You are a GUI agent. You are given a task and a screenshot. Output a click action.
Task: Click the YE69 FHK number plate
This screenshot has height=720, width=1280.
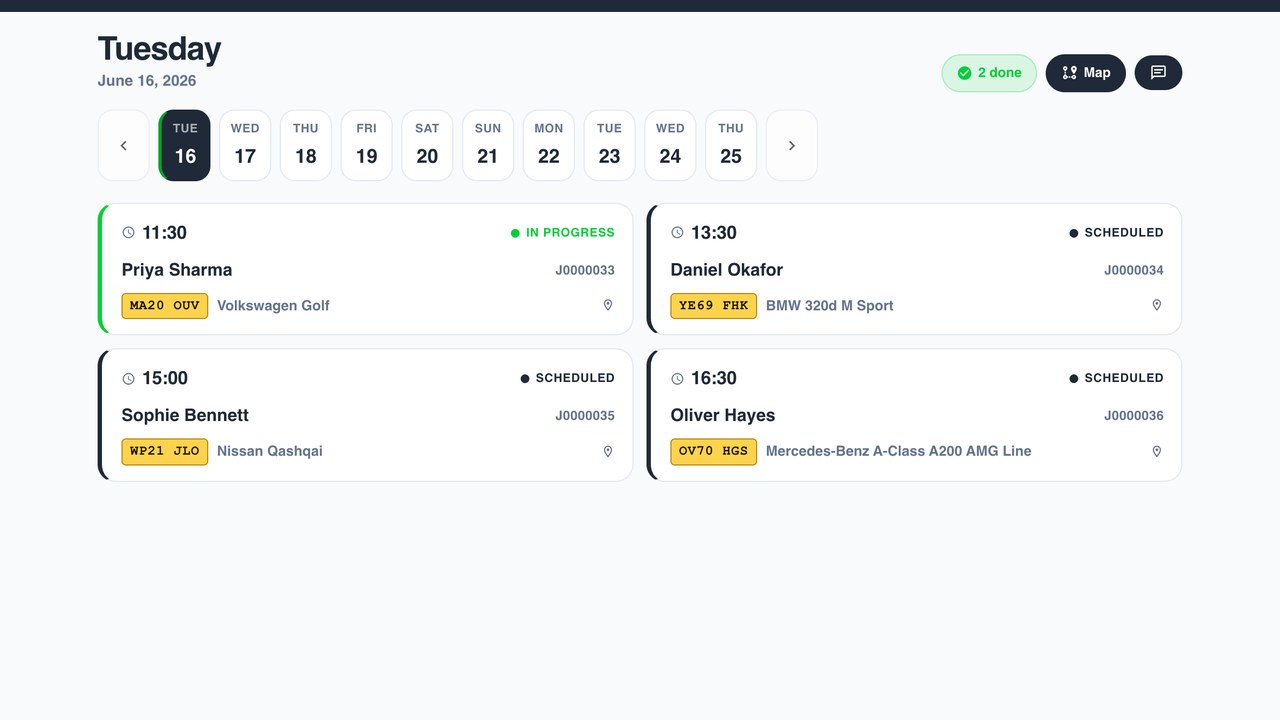coord(714,306)
